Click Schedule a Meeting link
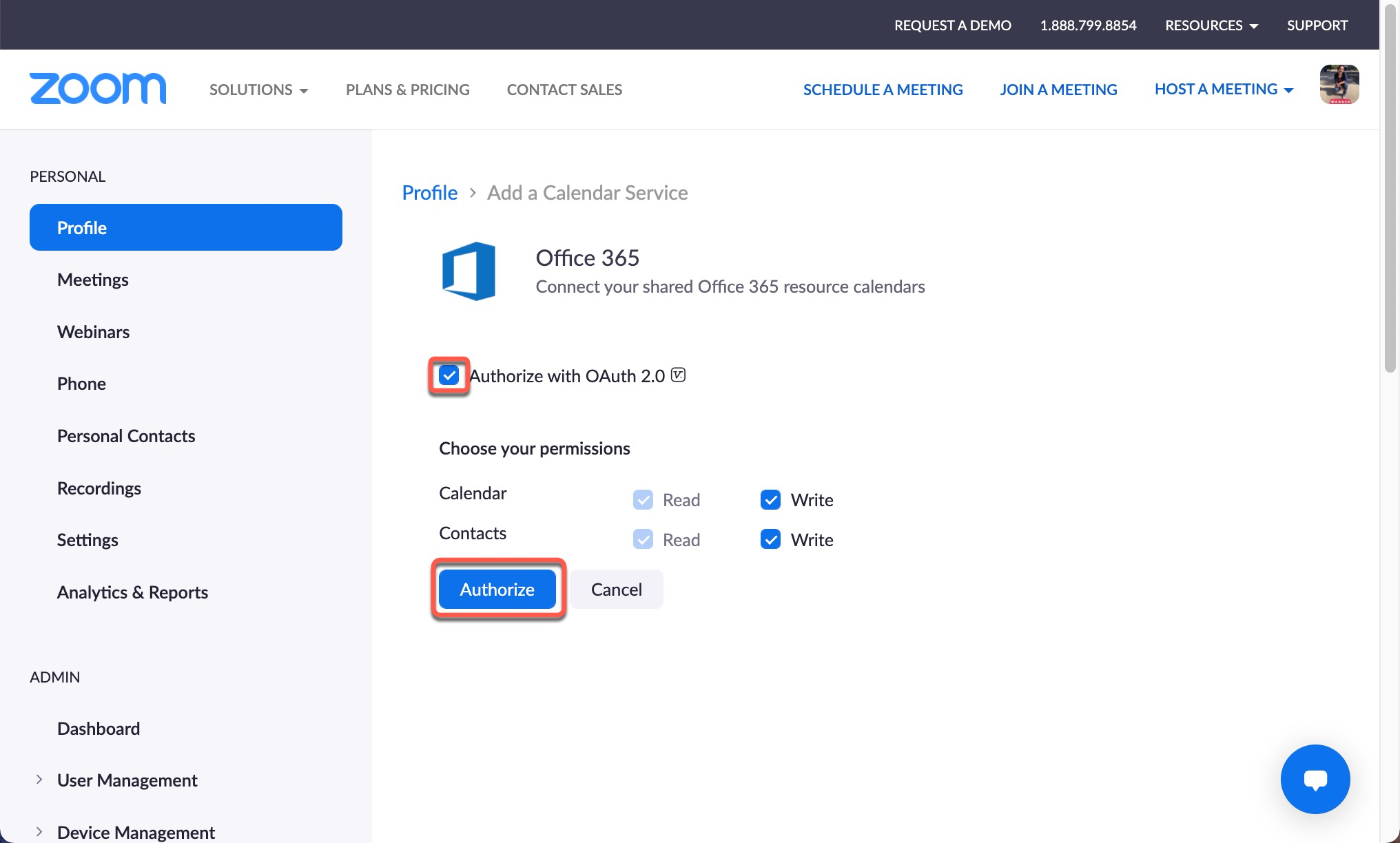 (x=883, y=90)
